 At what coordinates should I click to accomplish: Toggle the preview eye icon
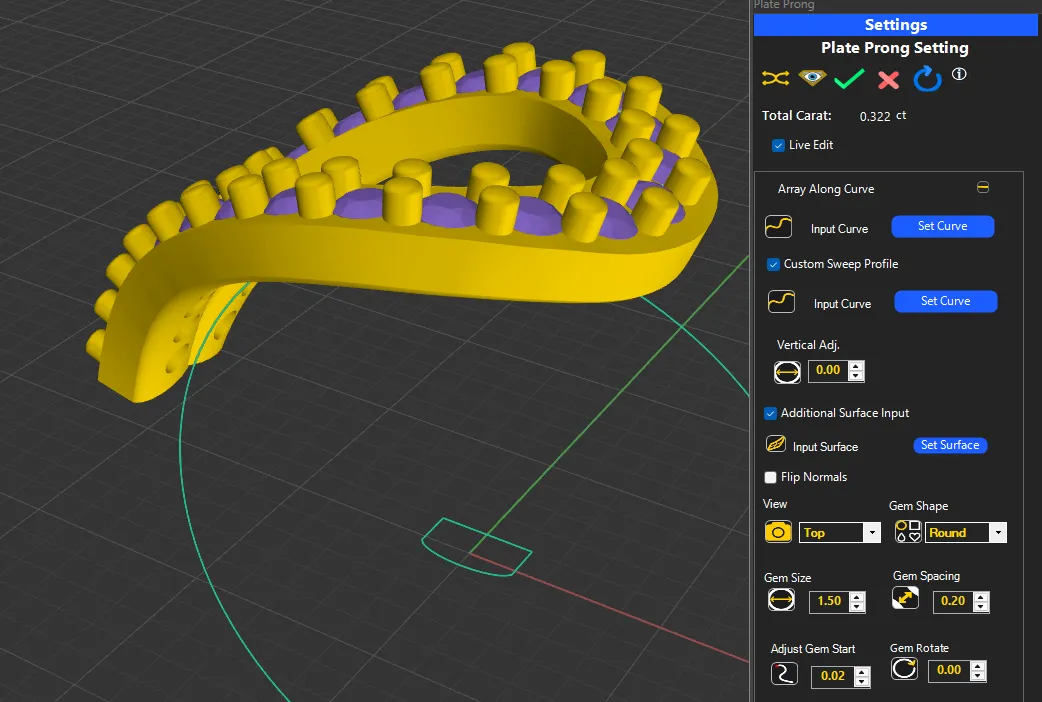point(811,78)
